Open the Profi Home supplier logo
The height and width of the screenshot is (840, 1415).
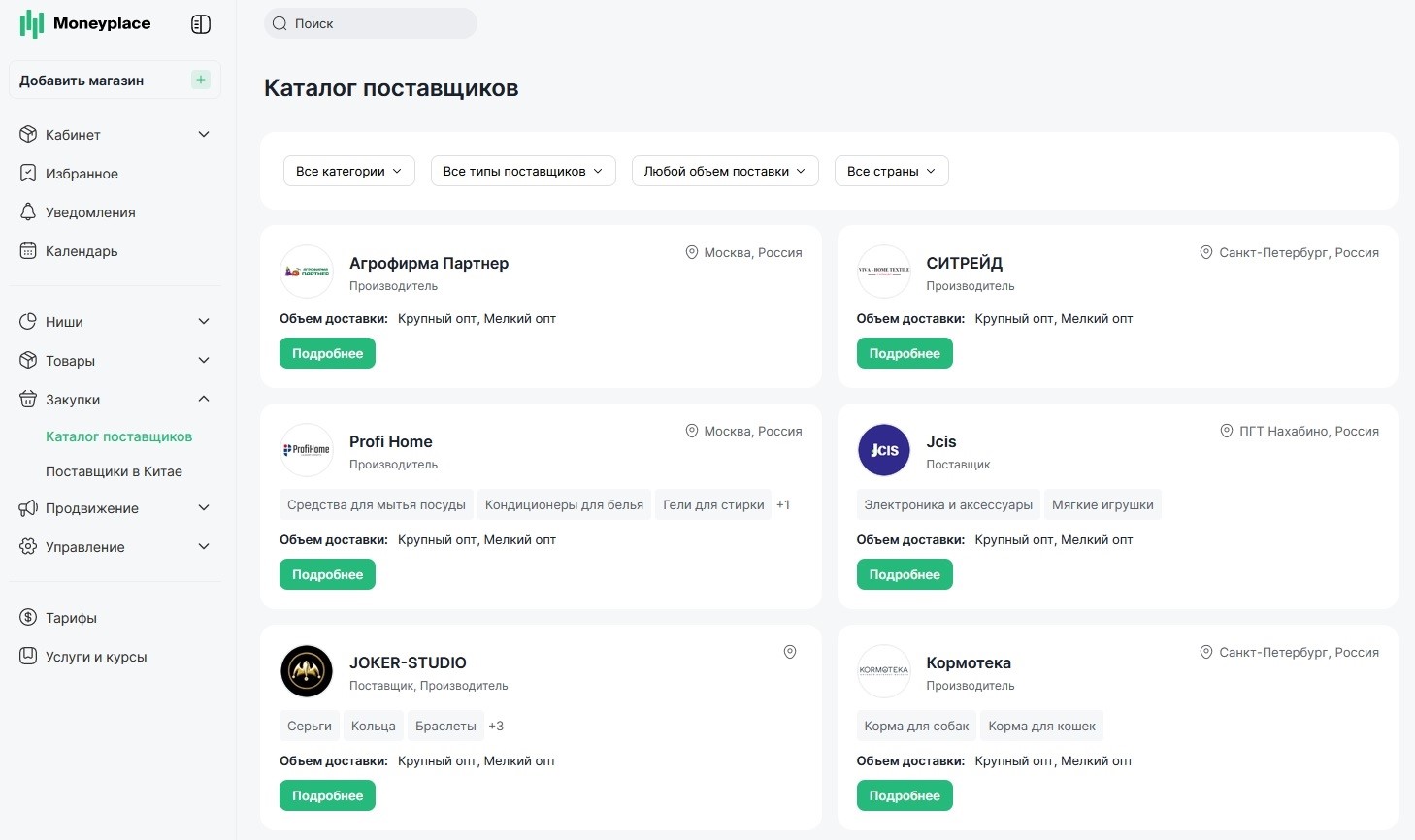click(x=307, y=450)
